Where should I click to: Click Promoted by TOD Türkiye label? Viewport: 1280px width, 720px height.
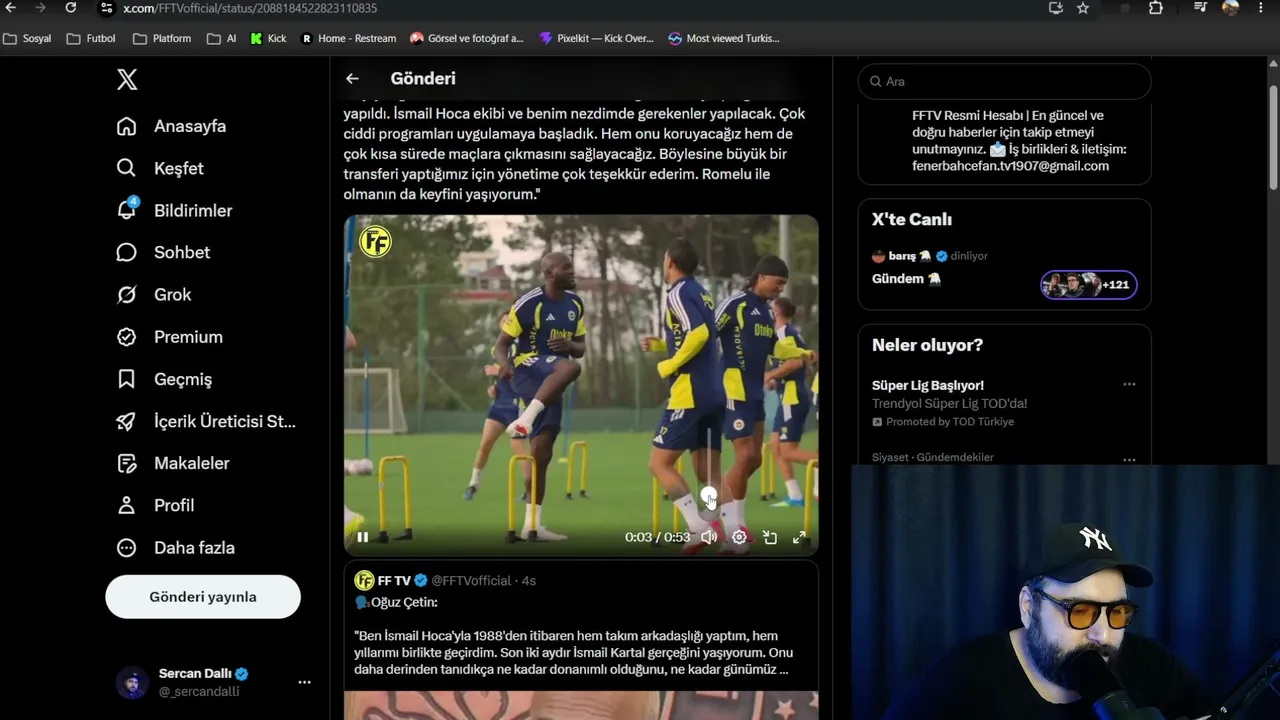coord(943,422)
